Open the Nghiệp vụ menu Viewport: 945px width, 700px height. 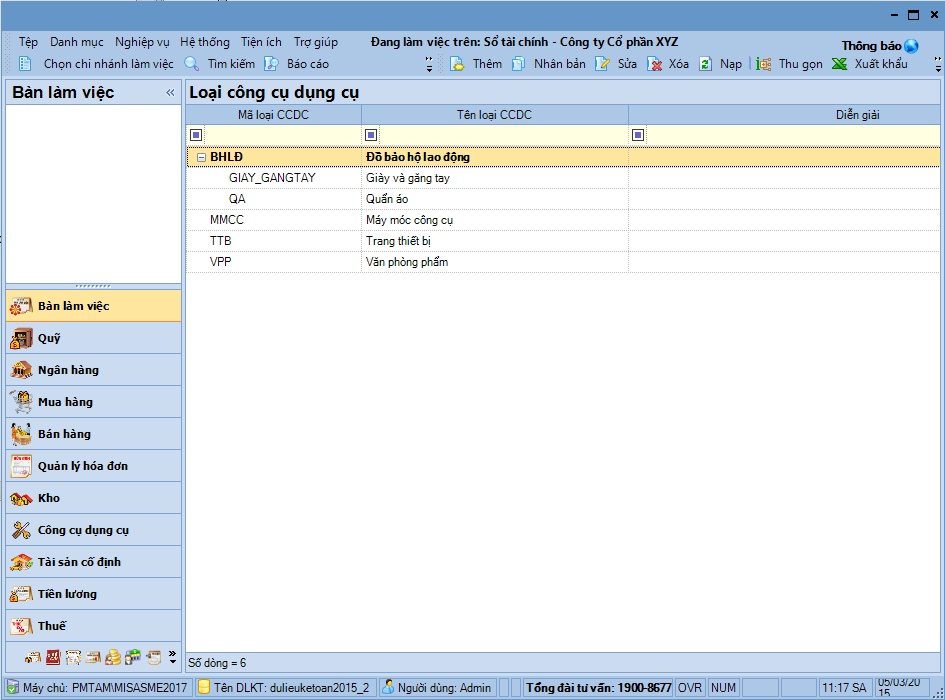(142, 42)
